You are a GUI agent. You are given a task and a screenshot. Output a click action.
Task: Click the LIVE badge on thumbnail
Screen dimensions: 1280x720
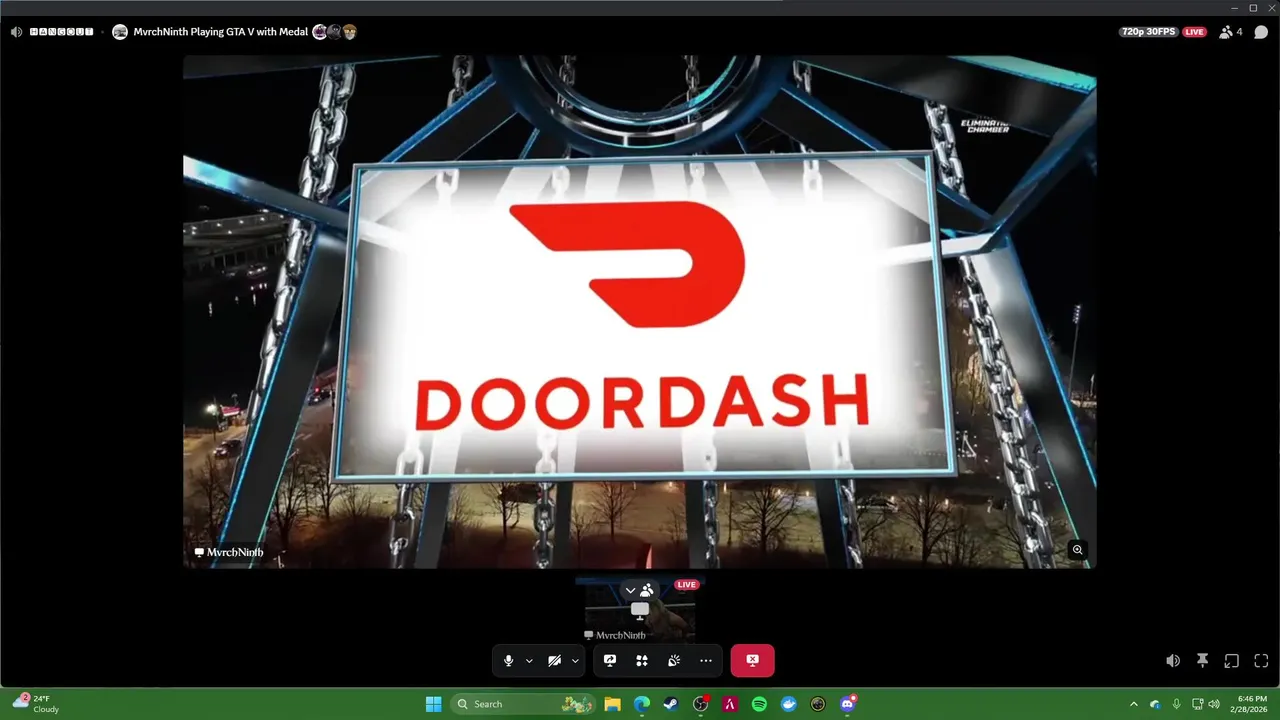(x=686, y=585)
